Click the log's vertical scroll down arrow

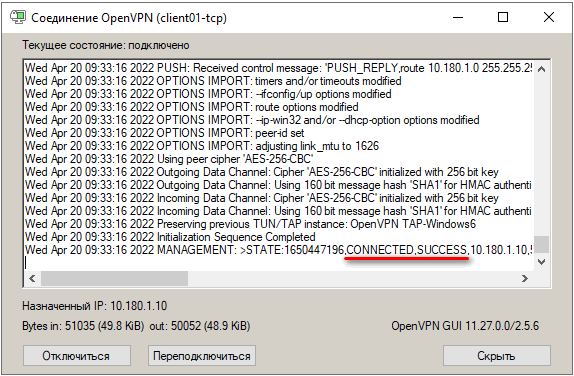click(x=541, y=262)
